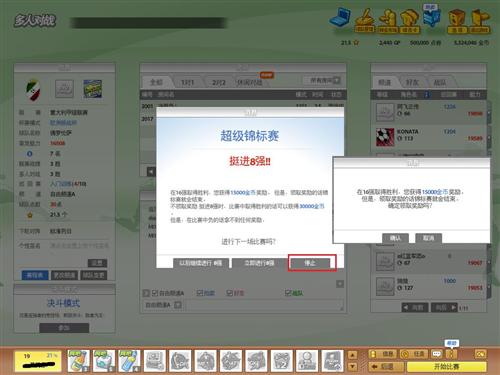Click the eighth grey skill slot

point(332,361)
